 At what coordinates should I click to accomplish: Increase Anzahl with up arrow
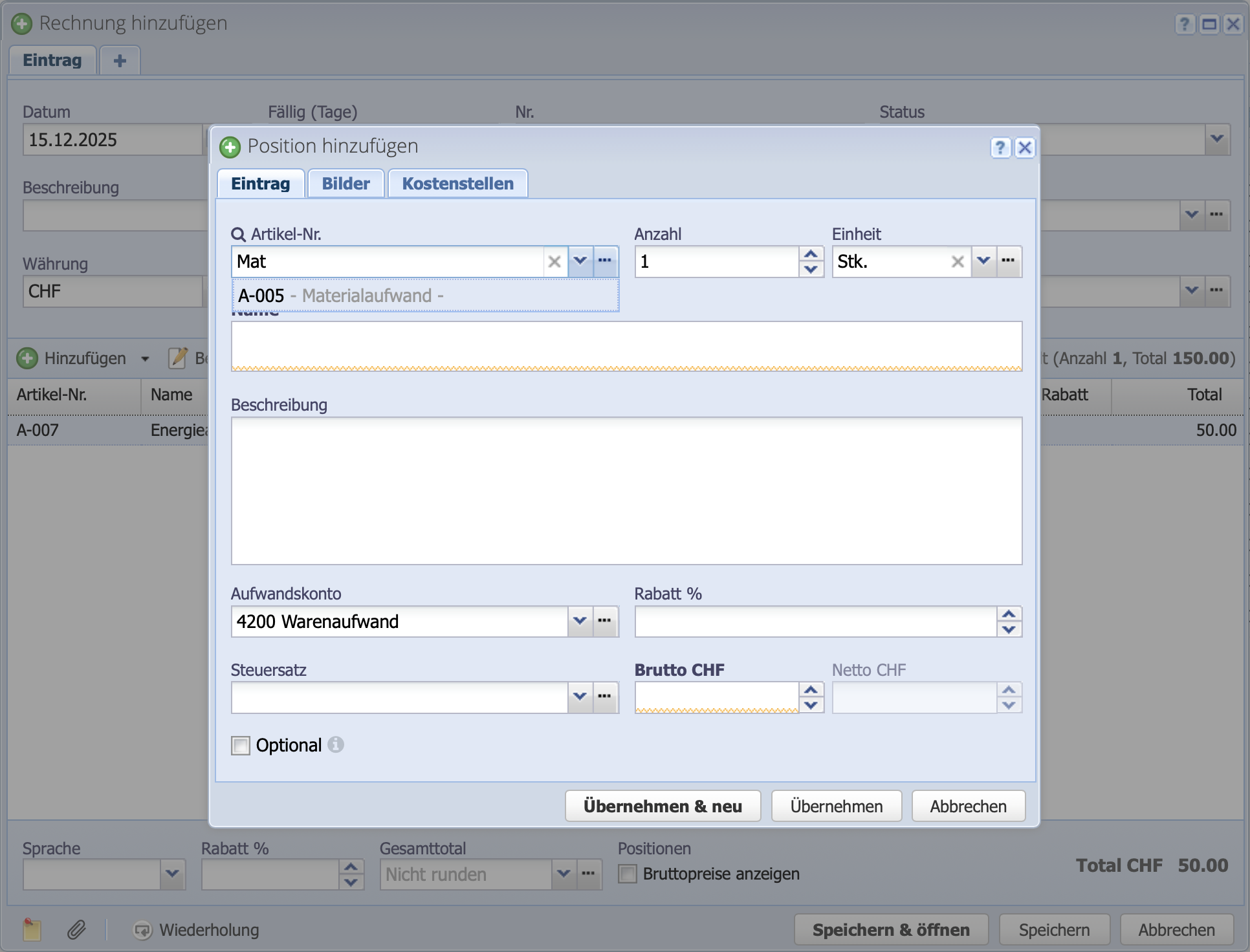click(x=811, y=254)
